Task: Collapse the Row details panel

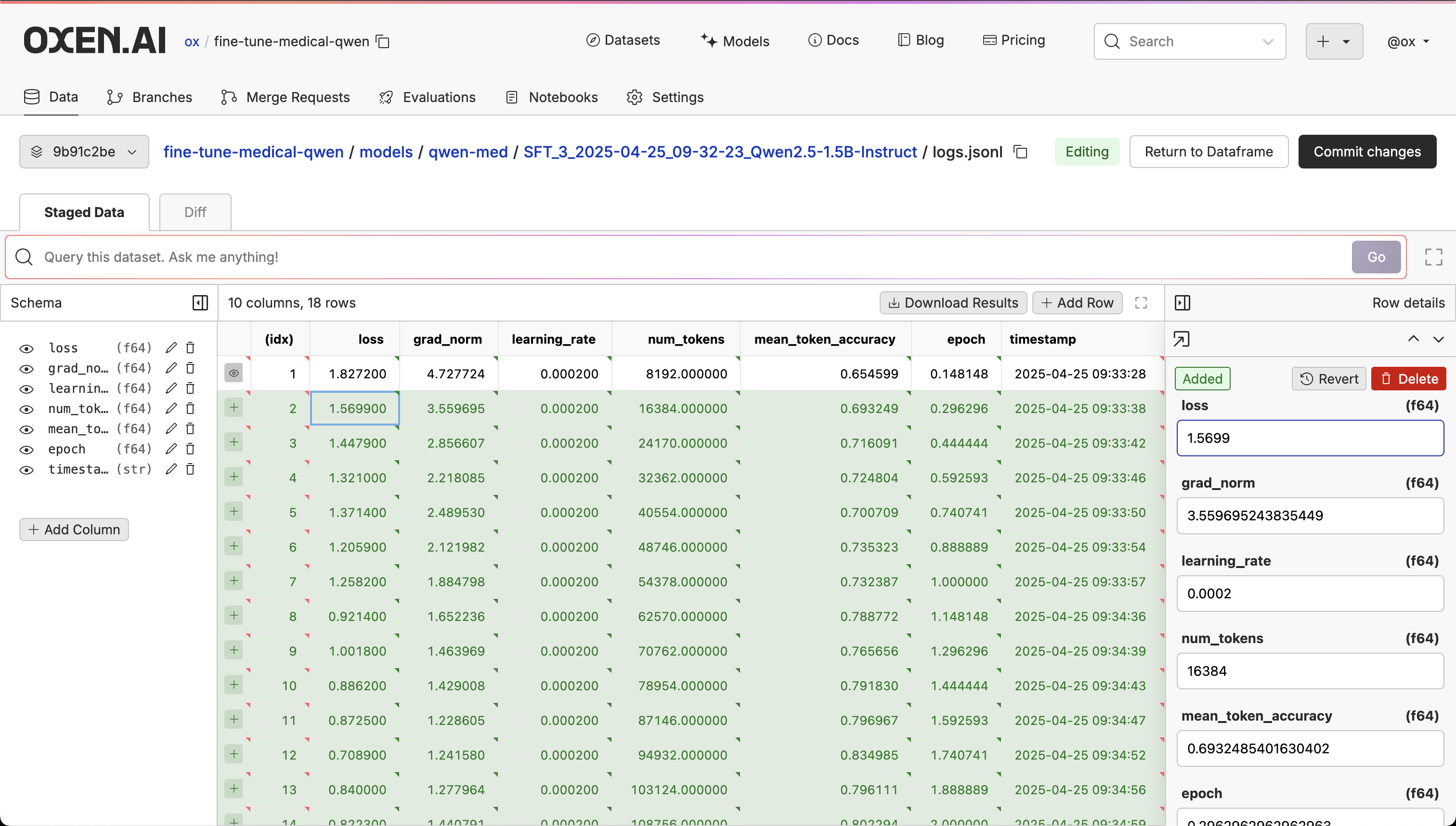Action: click(x=1183, y=302)
